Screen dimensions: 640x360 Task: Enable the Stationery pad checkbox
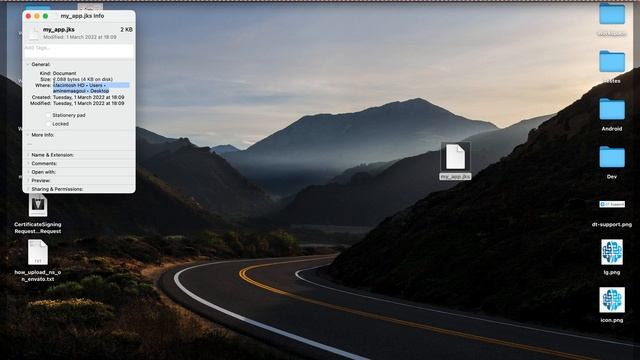pyautogui.click(x=48, y=116)
